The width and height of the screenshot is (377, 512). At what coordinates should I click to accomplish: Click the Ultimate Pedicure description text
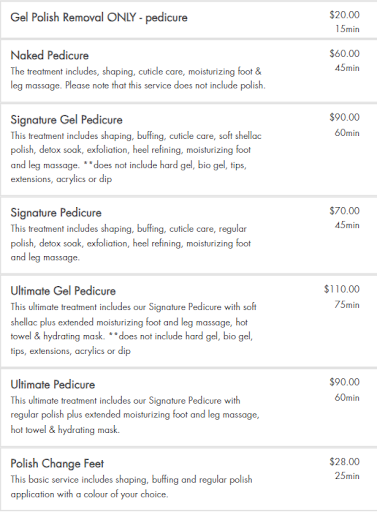135,415
